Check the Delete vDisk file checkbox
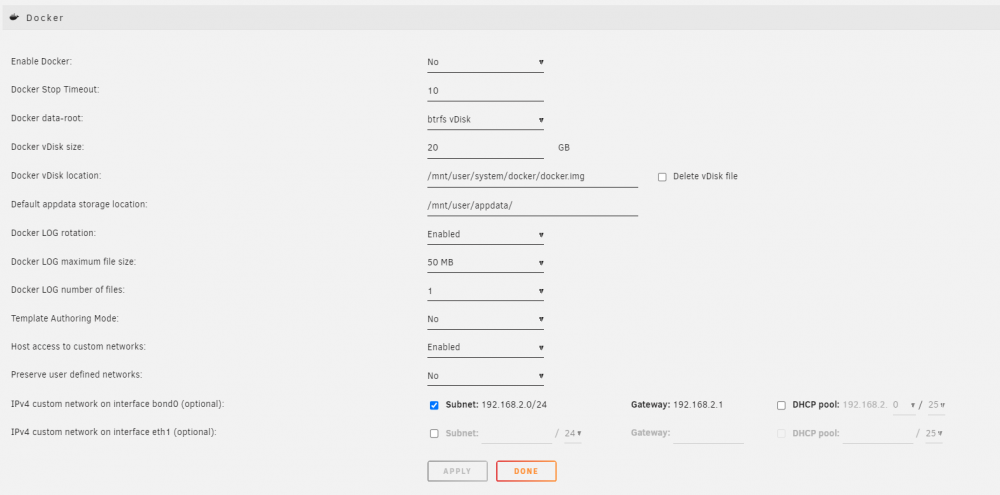This screenshot has height=495, width=1000. pos(662,177)
